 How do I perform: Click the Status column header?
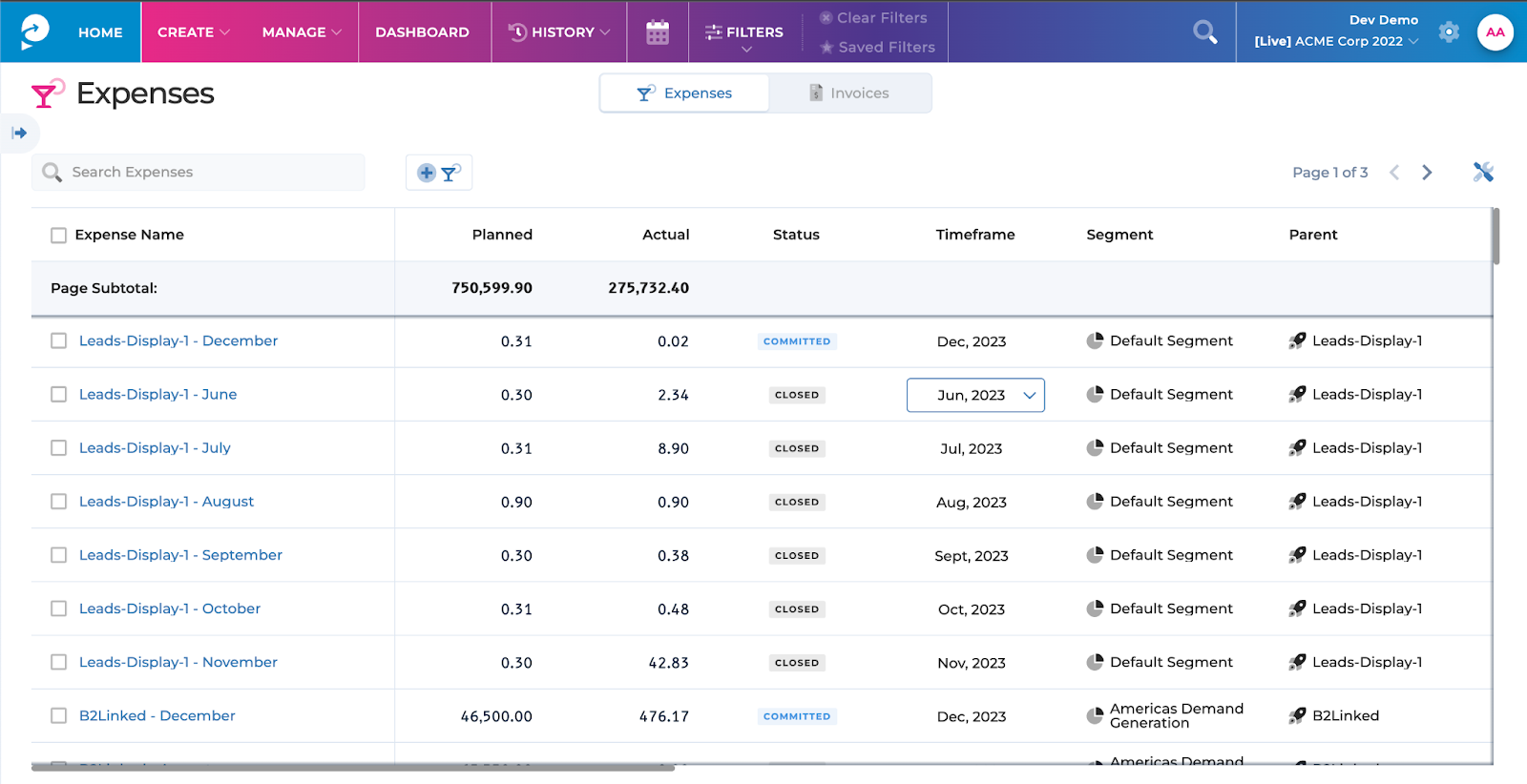(796, 235)
